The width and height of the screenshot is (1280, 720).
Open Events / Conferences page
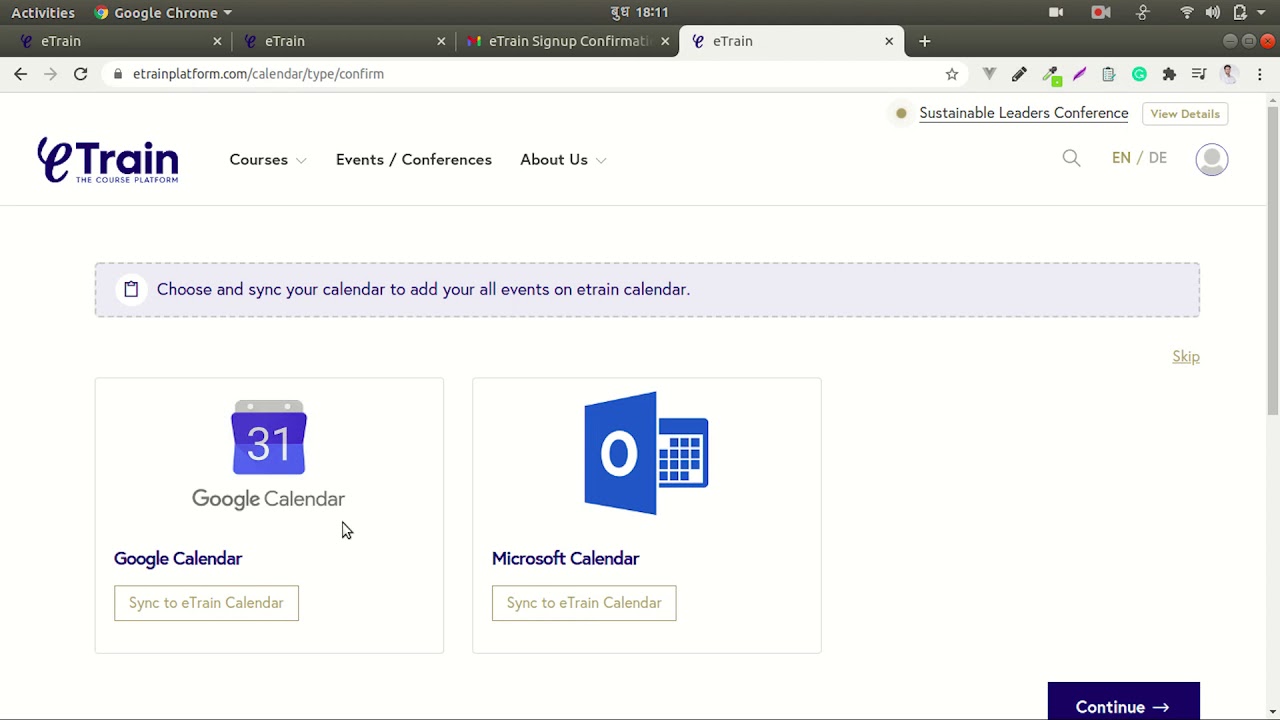[x=414, y=160]
